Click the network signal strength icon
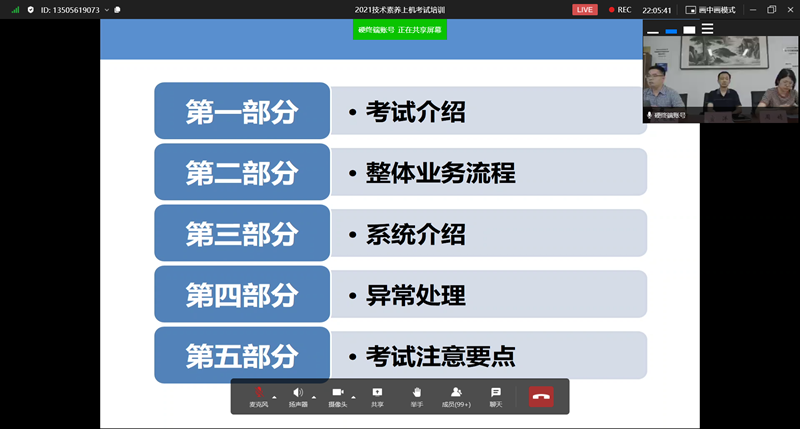The height and width of the screenshot is (429, 800). pyautogui.click(x=15, y=9)
